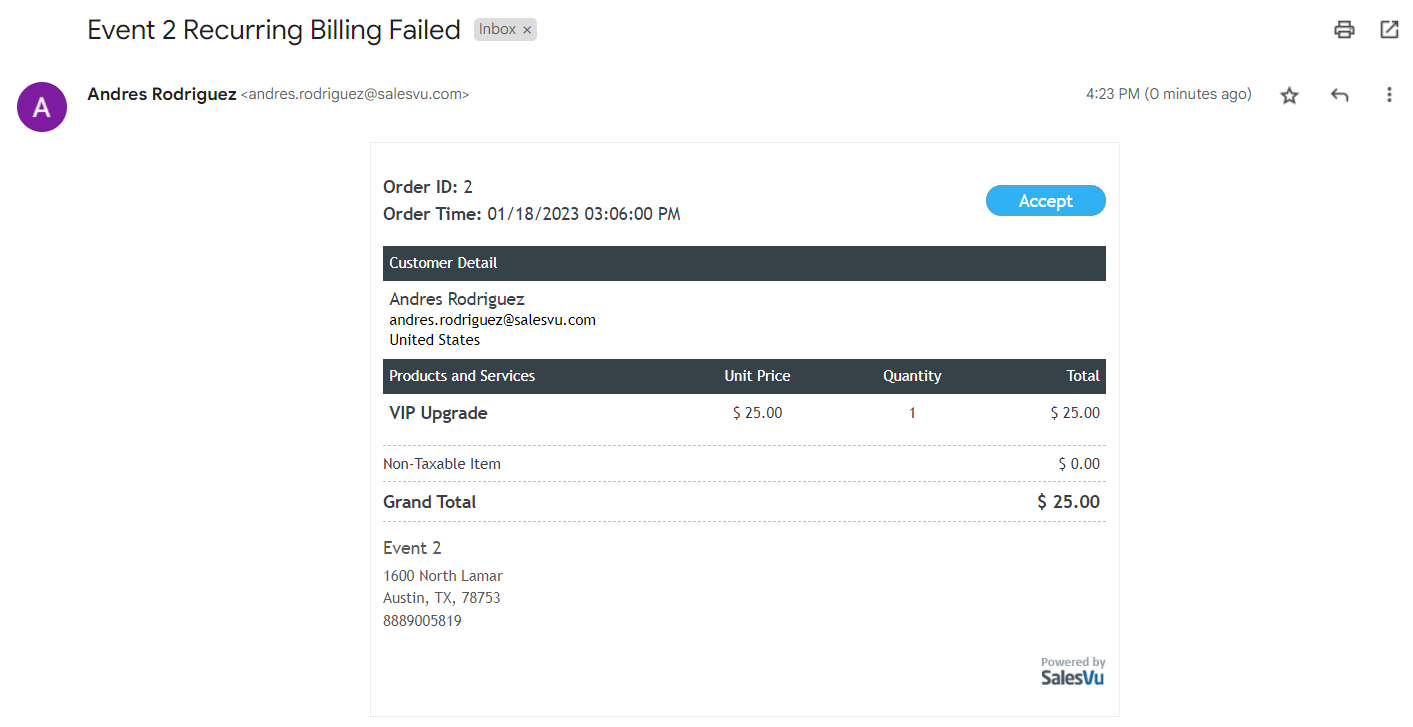Click the purple sender avatar
The width and height of the screenshot is (1413, 727).
point(42,107)
